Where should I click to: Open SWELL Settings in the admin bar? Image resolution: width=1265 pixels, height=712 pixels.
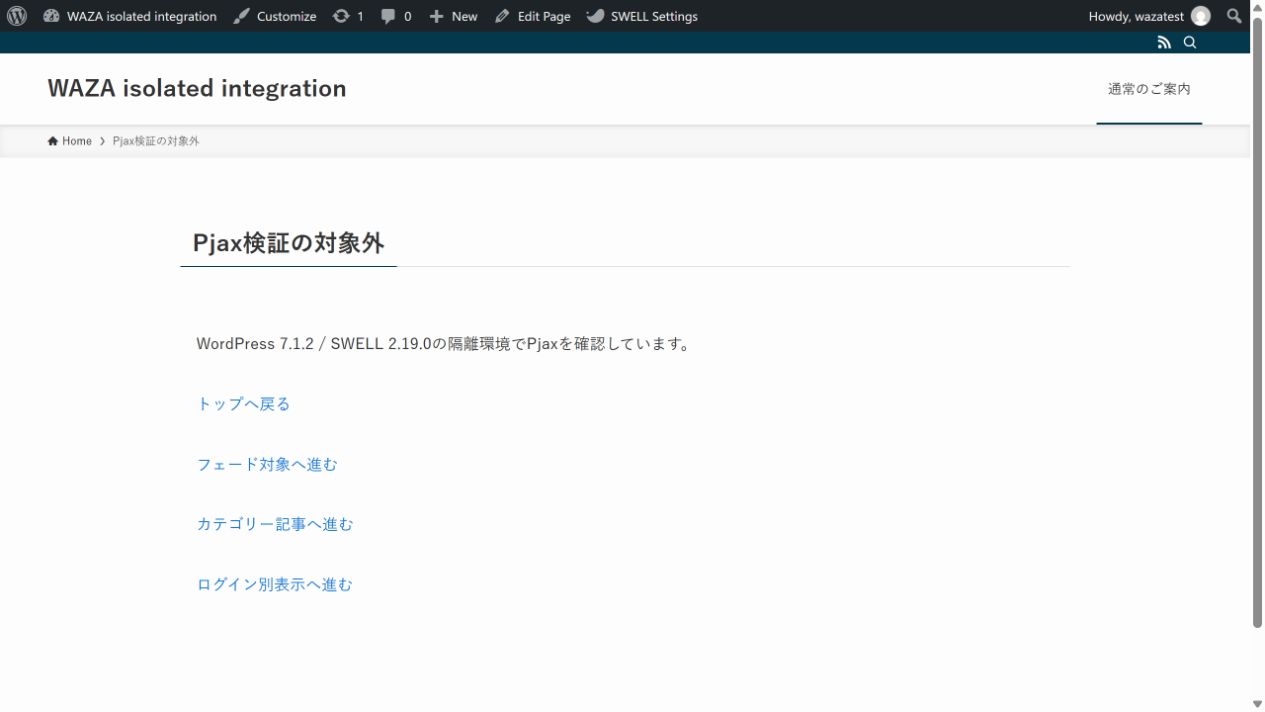pyautogui.click(x=642, y=16)
